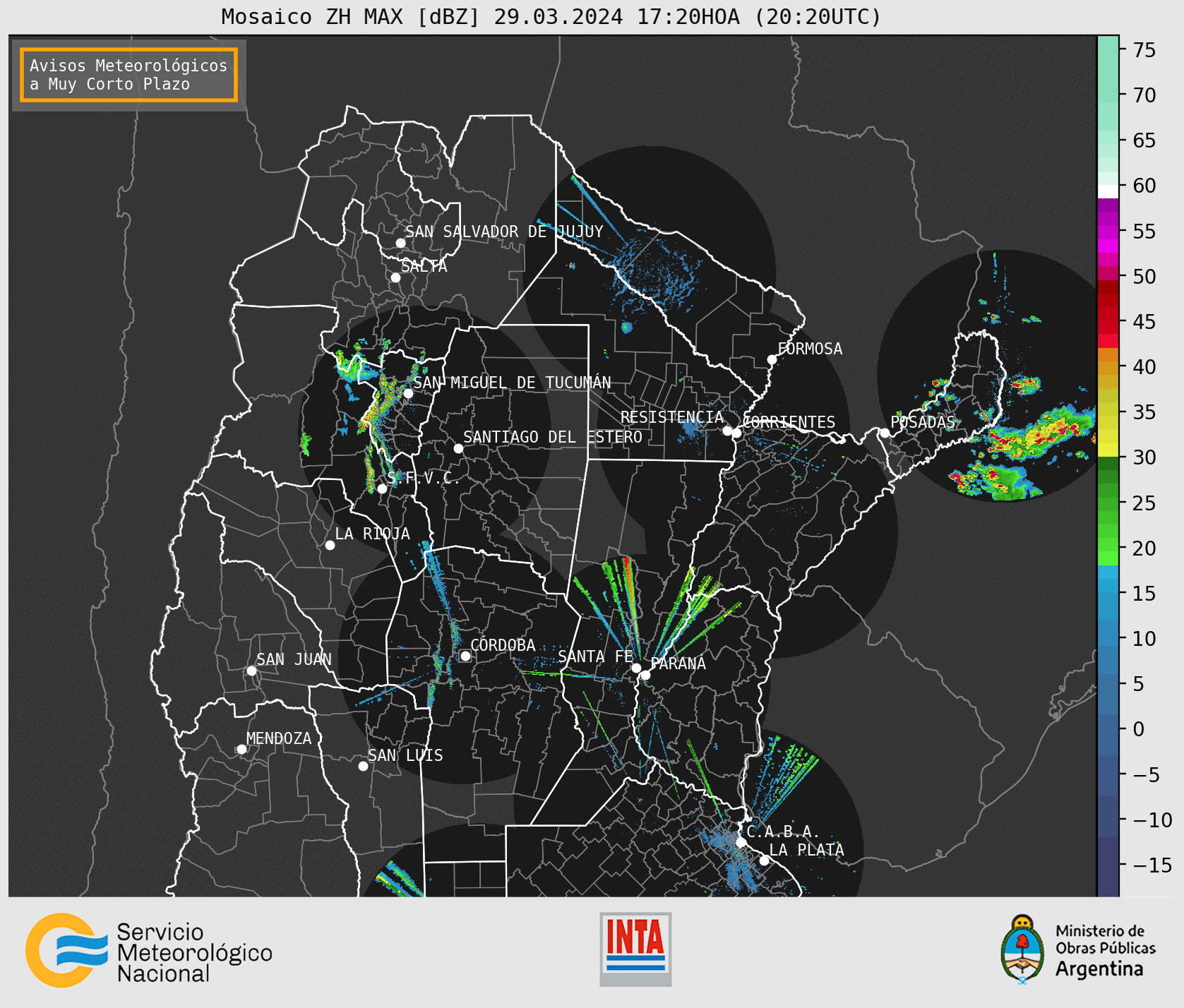Select the Paraná city marker dot
This screenshot has height=1008, width=1184.
click(x=645, y=675)
